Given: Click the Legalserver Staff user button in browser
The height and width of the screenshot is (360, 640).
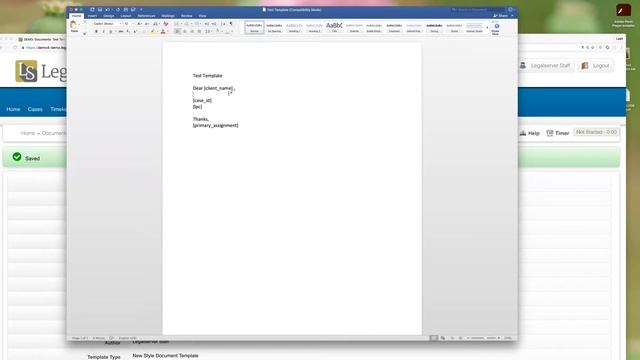Looking at the screenshot, I should click(546, 66).
